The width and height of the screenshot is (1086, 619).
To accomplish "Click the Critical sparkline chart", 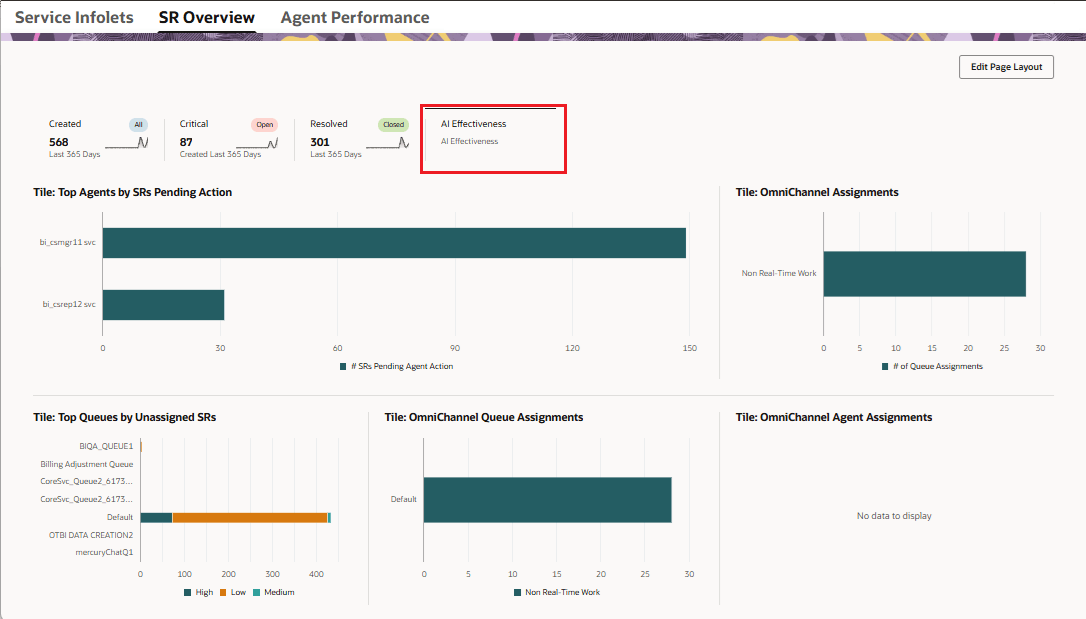I will [257, 143].
